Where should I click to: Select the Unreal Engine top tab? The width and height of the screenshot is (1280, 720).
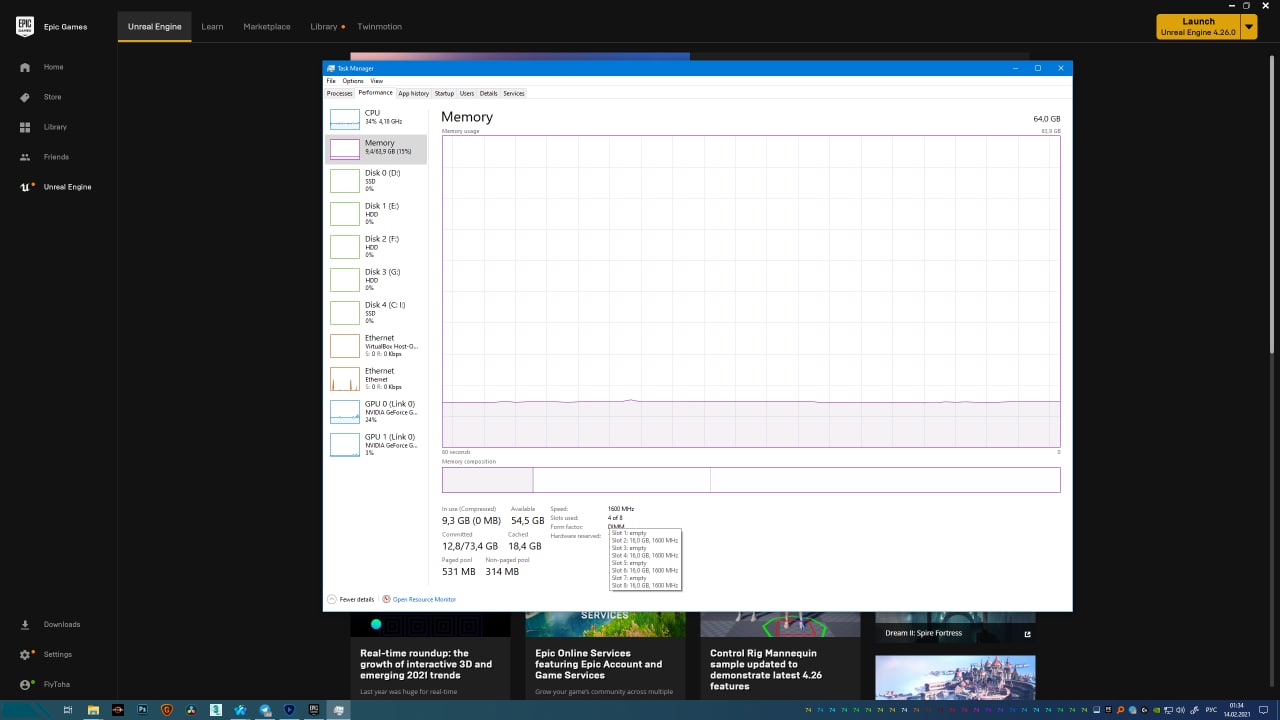[155, 27]
